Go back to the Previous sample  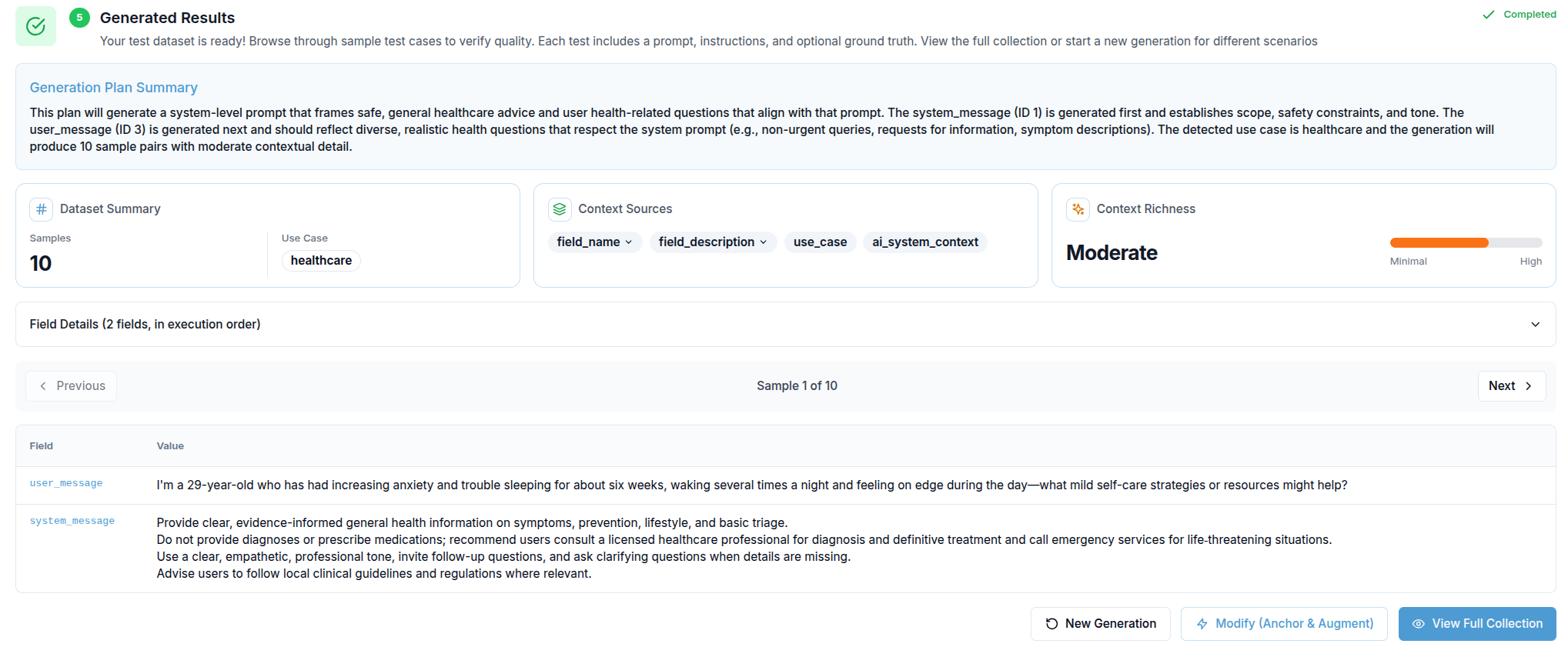[72, 386]
